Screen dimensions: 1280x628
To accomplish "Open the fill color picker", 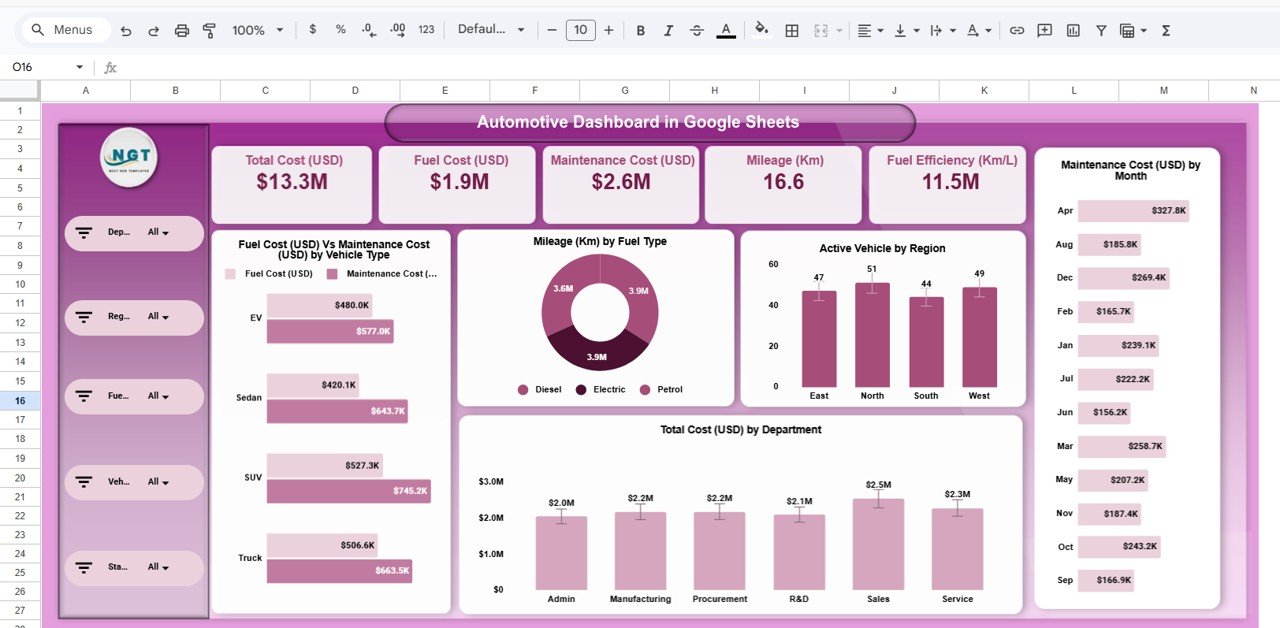I will click(x=761, y=30).
